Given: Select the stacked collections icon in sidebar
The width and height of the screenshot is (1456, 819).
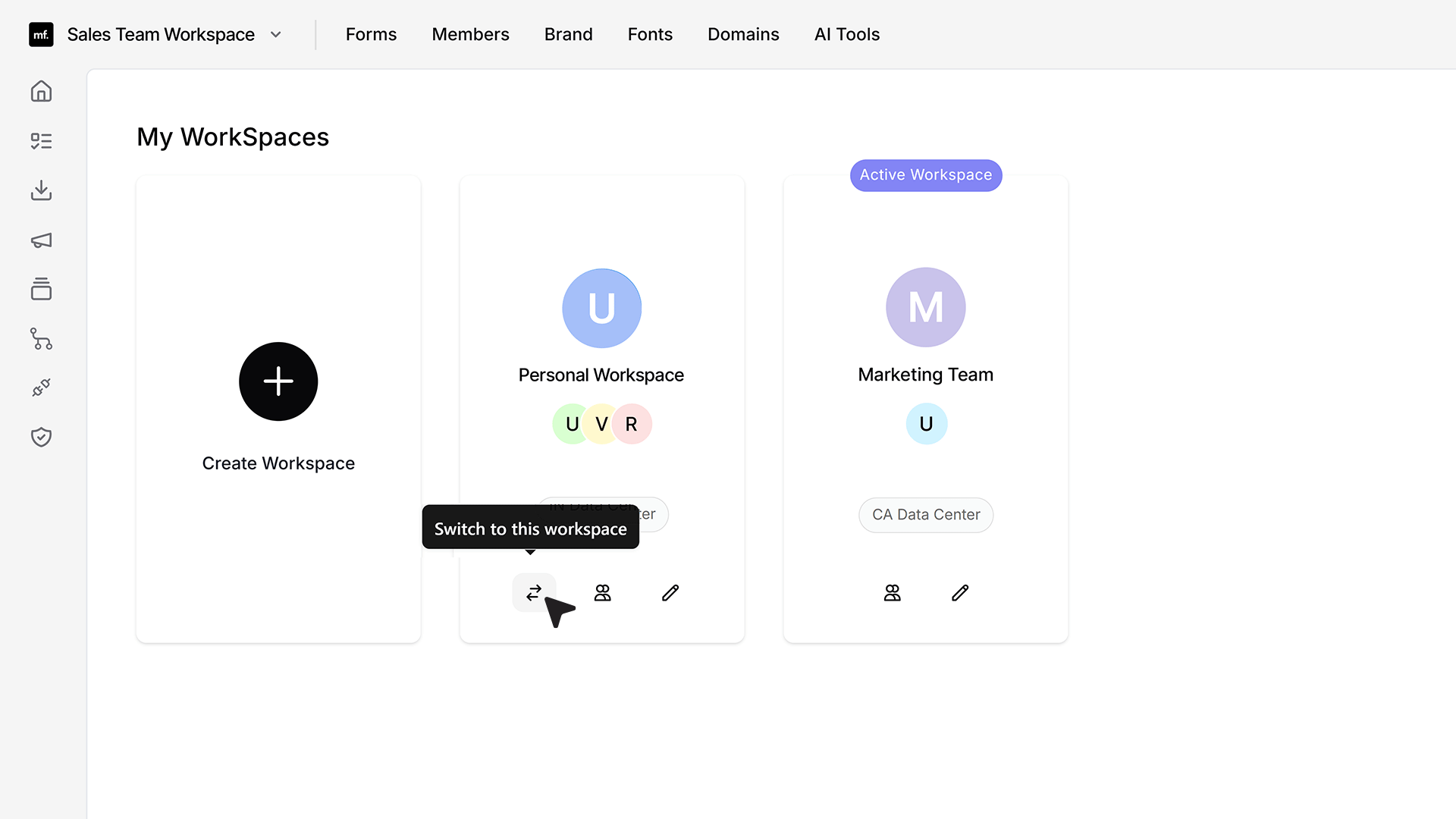Looking at the screenshot, I should (41, 289).
